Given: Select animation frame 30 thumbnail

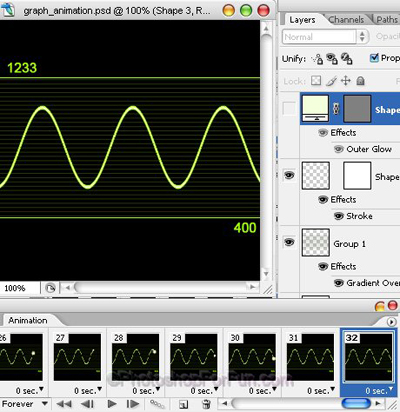Looking at the screenshot, I should [252, 357].
